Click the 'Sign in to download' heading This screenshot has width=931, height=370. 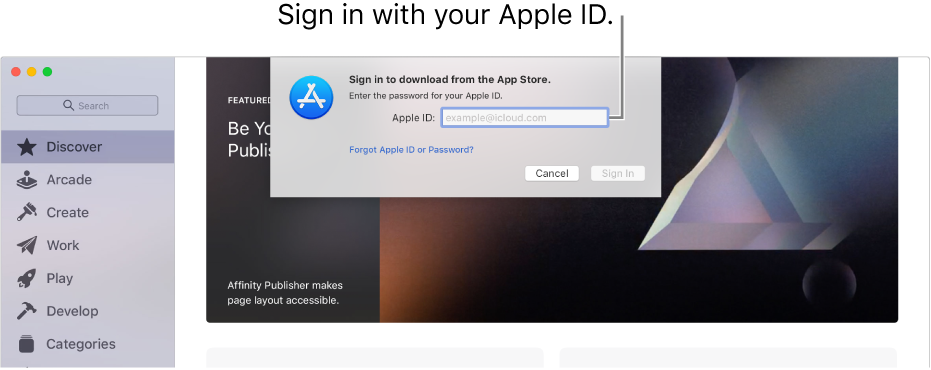[449, 79]
